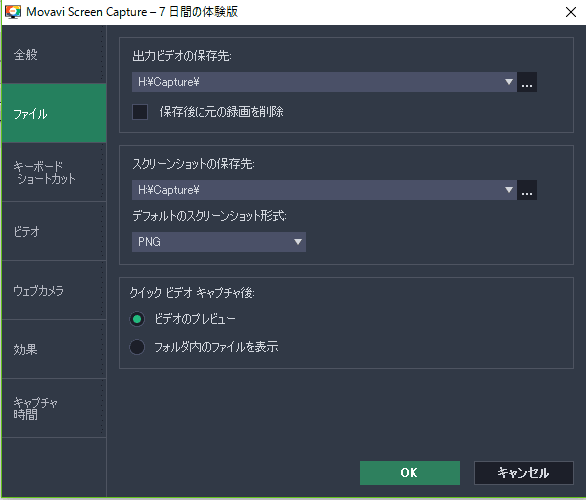Open the キーボードショートカット tab
Screen dimensions: 586x500
[x=54, y=172]
